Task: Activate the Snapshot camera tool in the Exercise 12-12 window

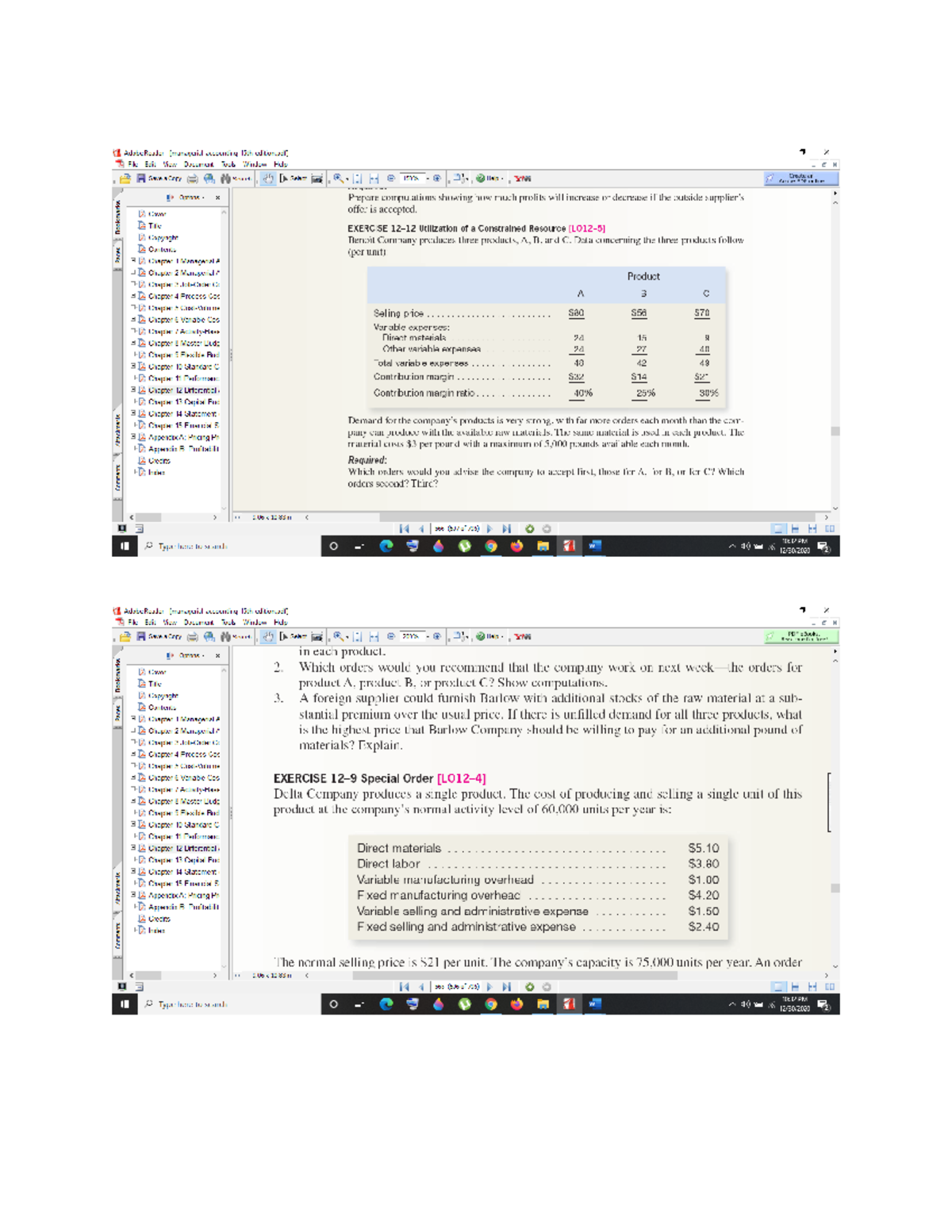Action: click(317, 179)
